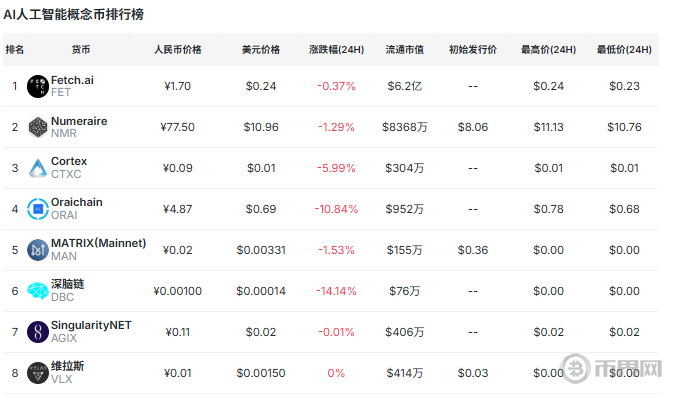The width and height of the screenshot is (673, 396).
Task: Select the AGIX ticker symbol
Action: [x=64, y=339]
